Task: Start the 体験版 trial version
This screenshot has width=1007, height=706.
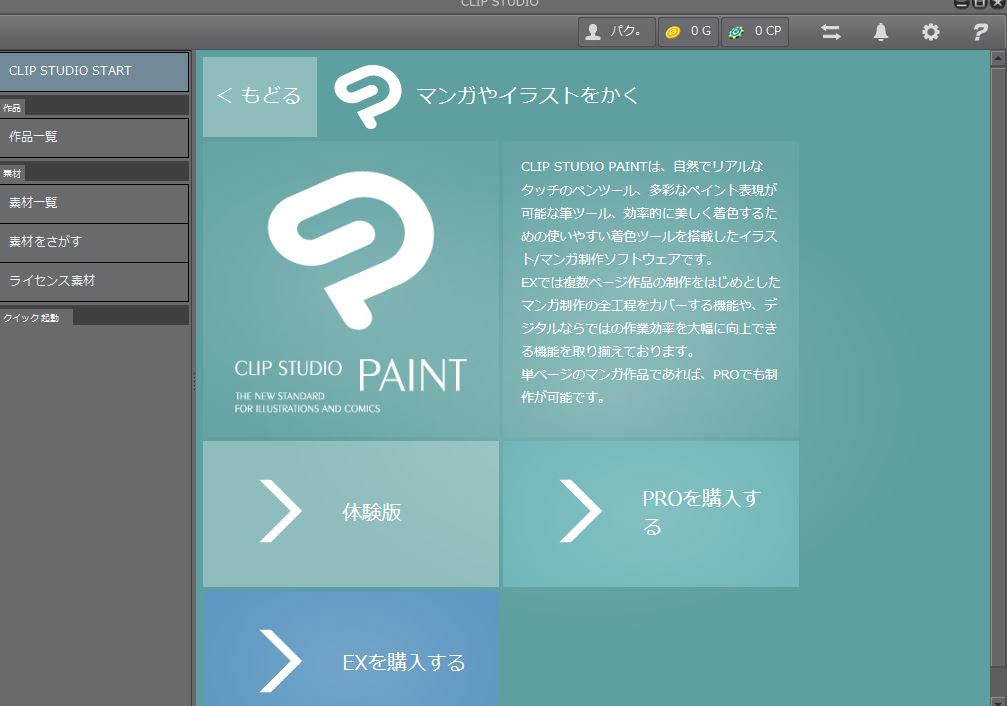Action: click(x=351, y=513)
